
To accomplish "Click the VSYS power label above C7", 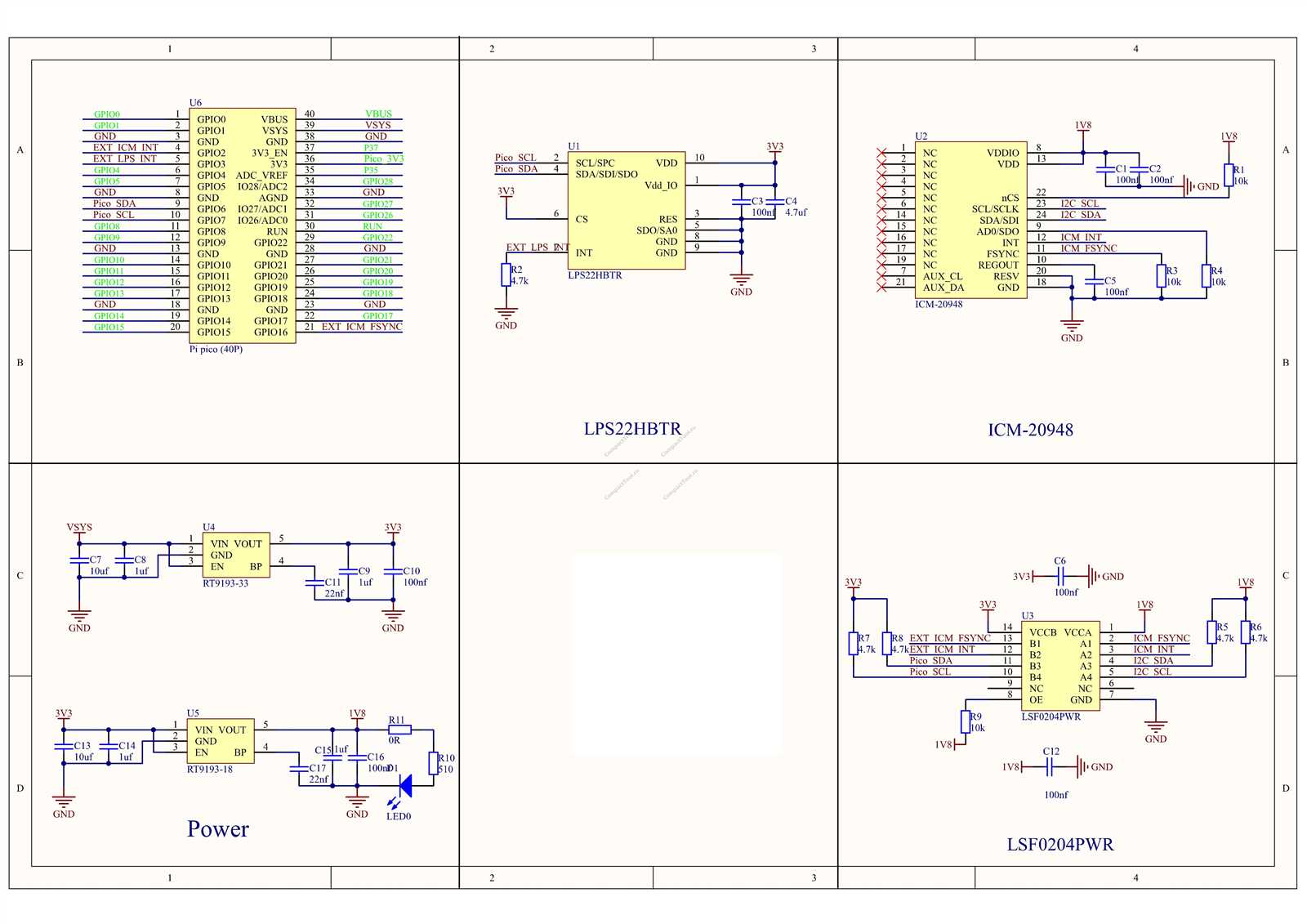I will coord(79,528).
